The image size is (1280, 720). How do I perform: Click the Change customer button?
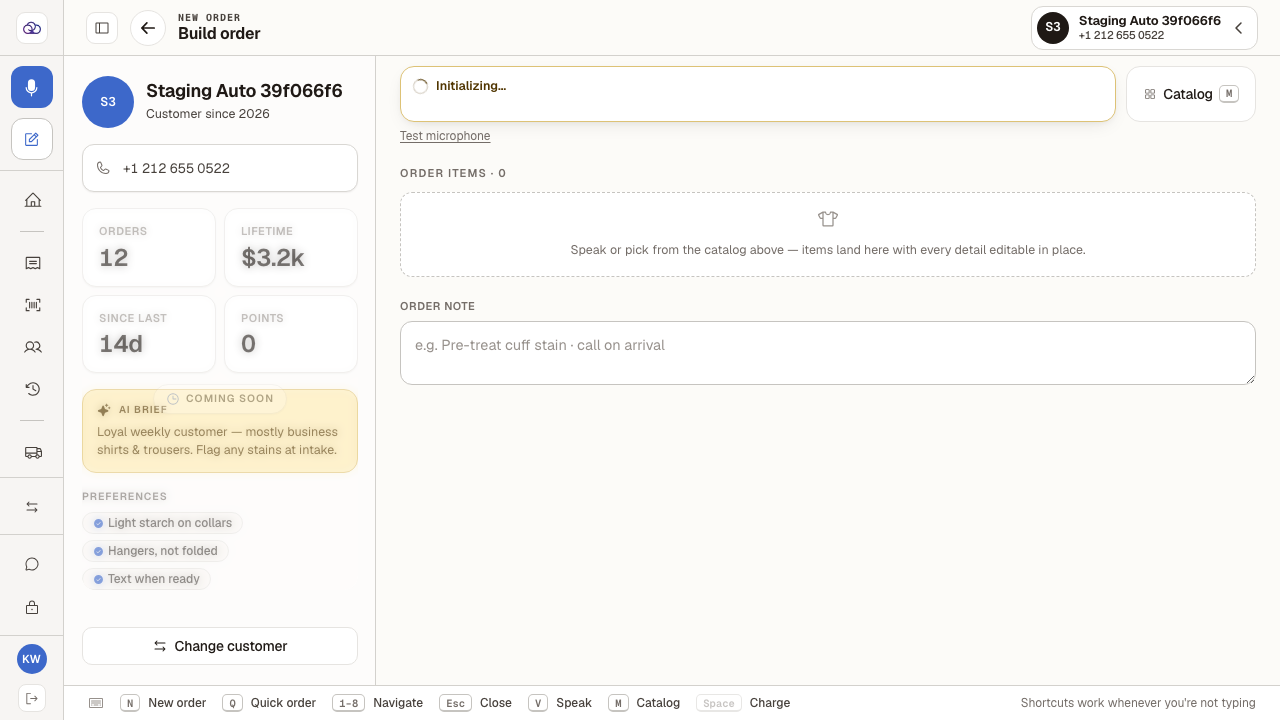[220, 646]
